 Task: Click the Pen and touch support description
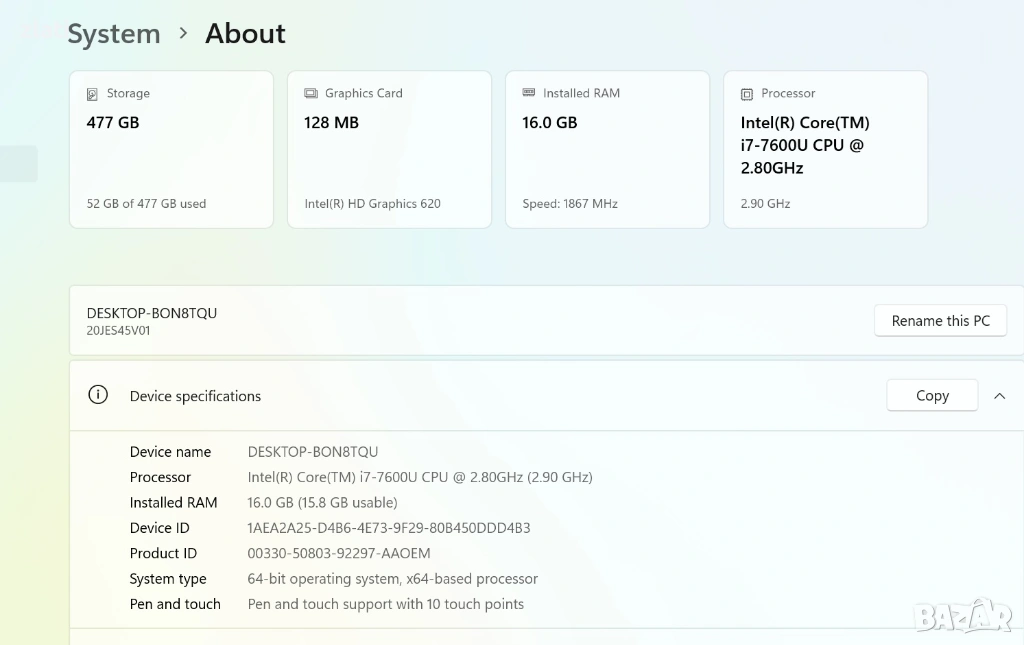tap(385, 604)
